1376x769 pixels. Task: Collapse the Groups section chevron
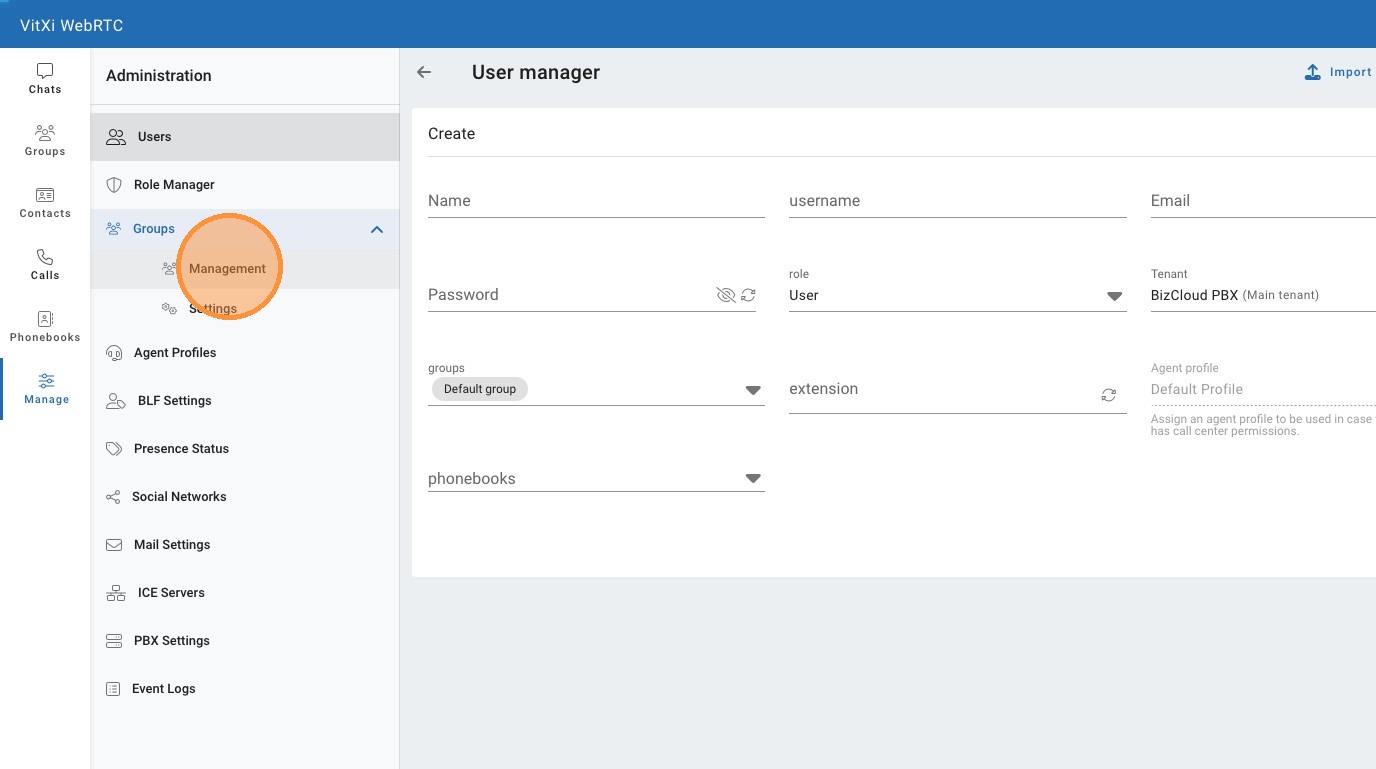click(377, 229)
